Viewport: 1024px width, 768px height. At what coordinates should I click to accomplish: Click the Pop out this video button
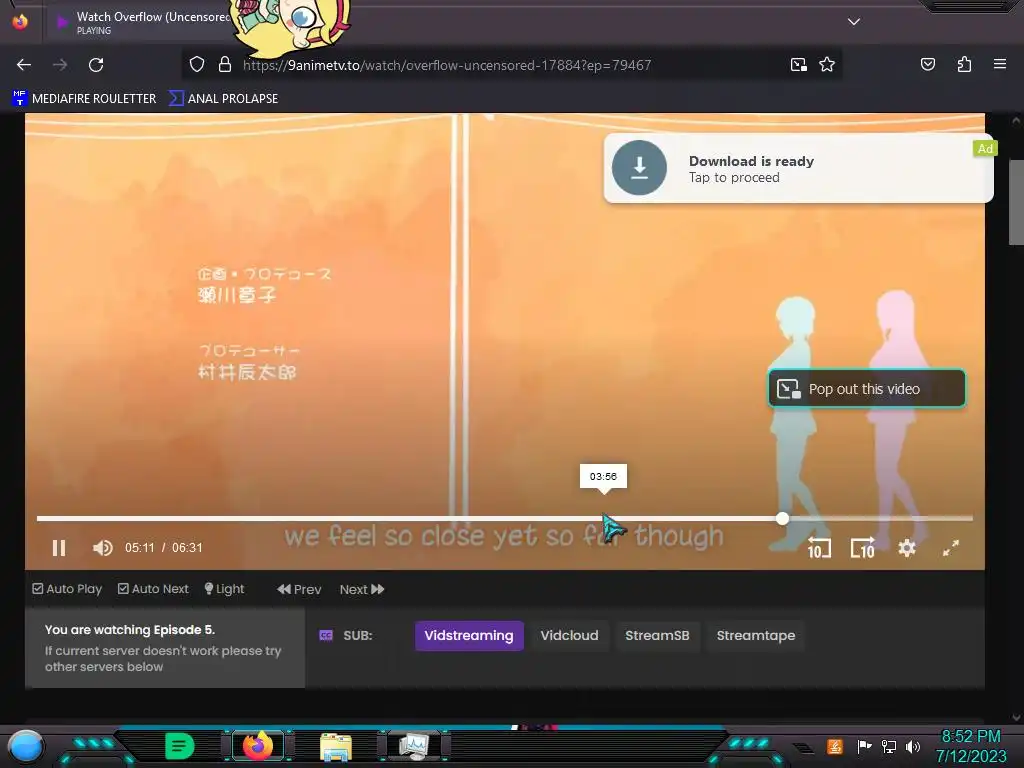867,389
